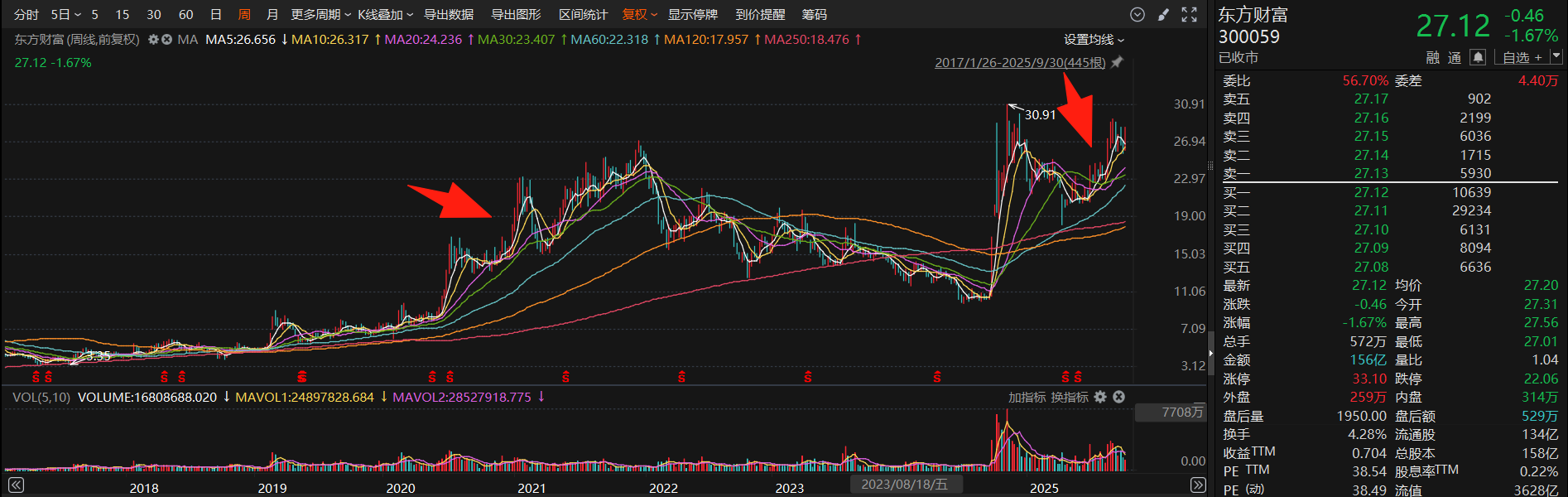Click the circled down-arrow icon in toolbar

(x=1138, y=15)
